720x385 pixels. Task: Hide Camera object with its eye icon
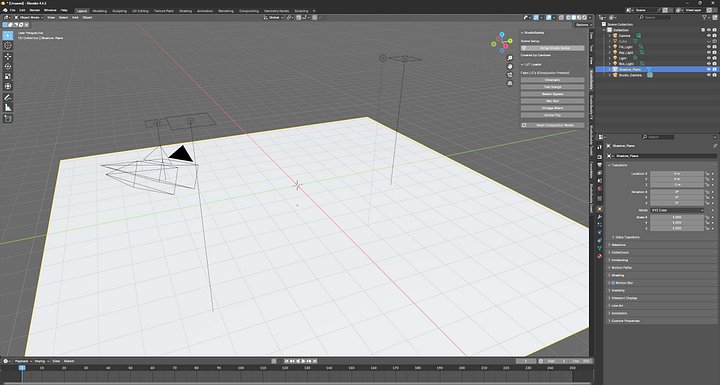coord(709,35)
